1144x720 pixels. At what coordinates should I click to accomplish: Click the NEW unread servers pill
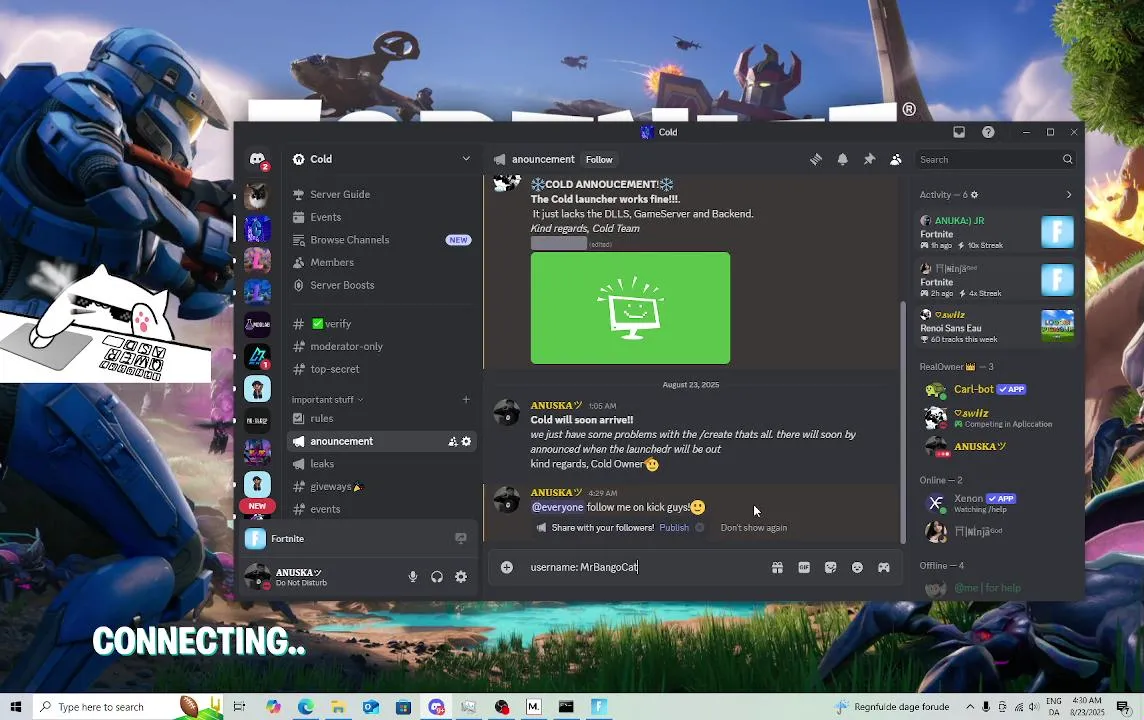coord(257,506)
